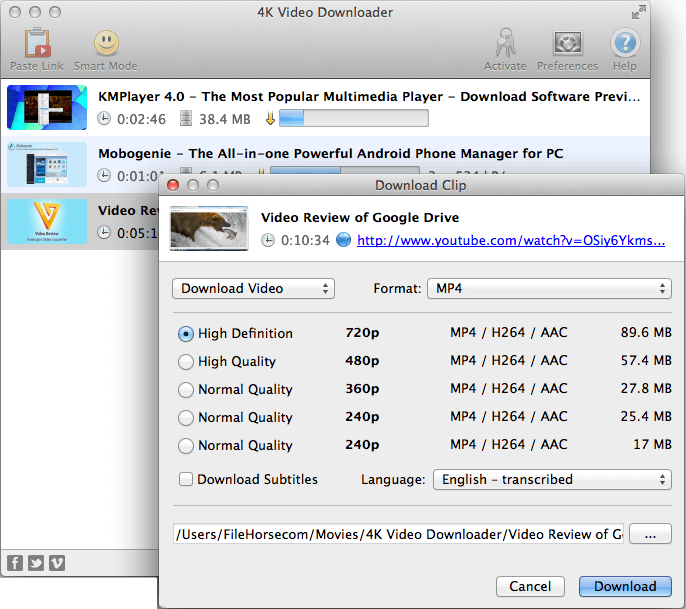Click the bear thumbnail in Download Clip dialog
The width and height of the screenshot is (686, 609).
209,228
